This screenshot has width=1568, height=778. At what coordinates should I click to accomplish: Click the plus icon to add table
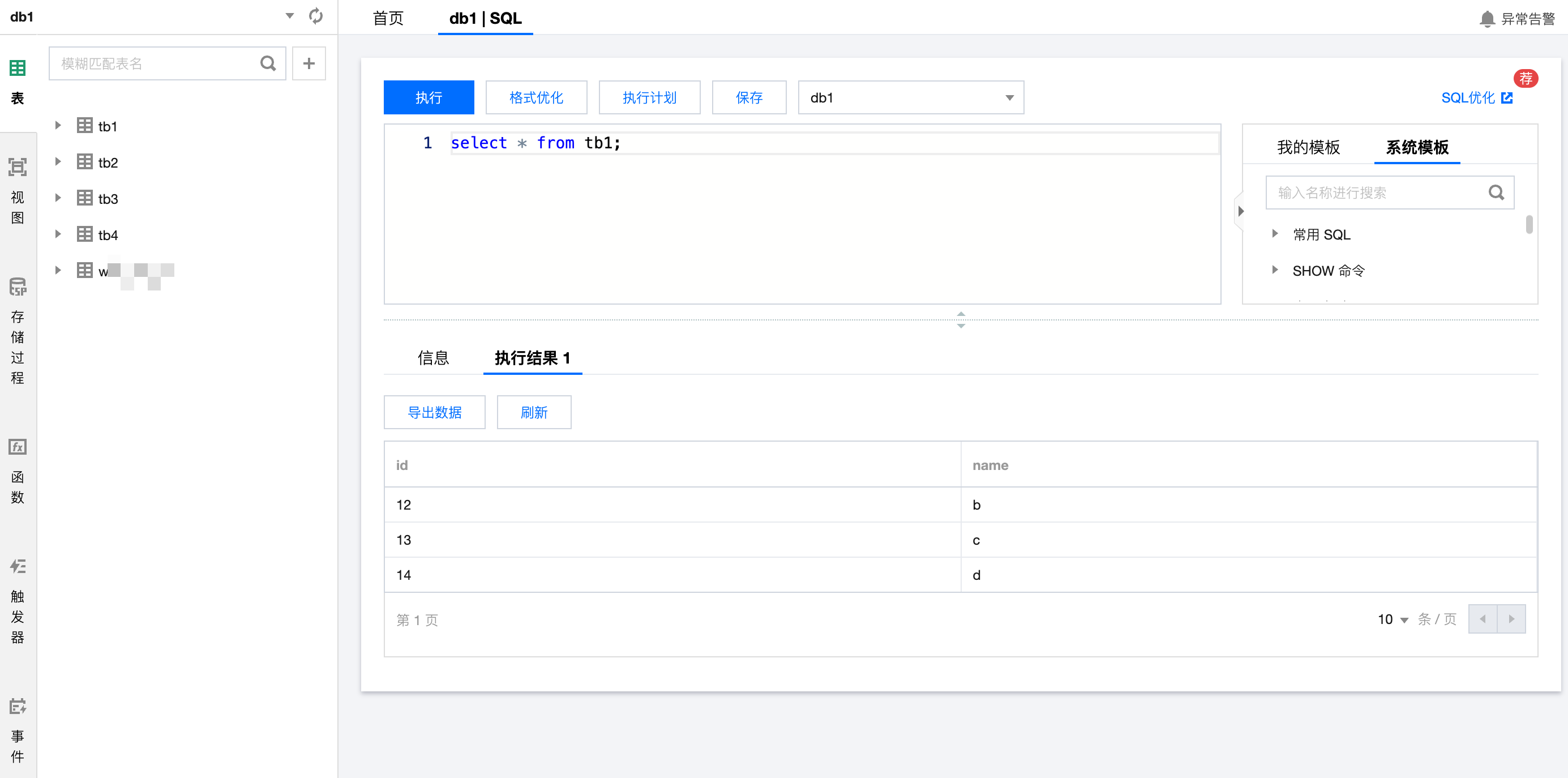click(x=309, y=63)
